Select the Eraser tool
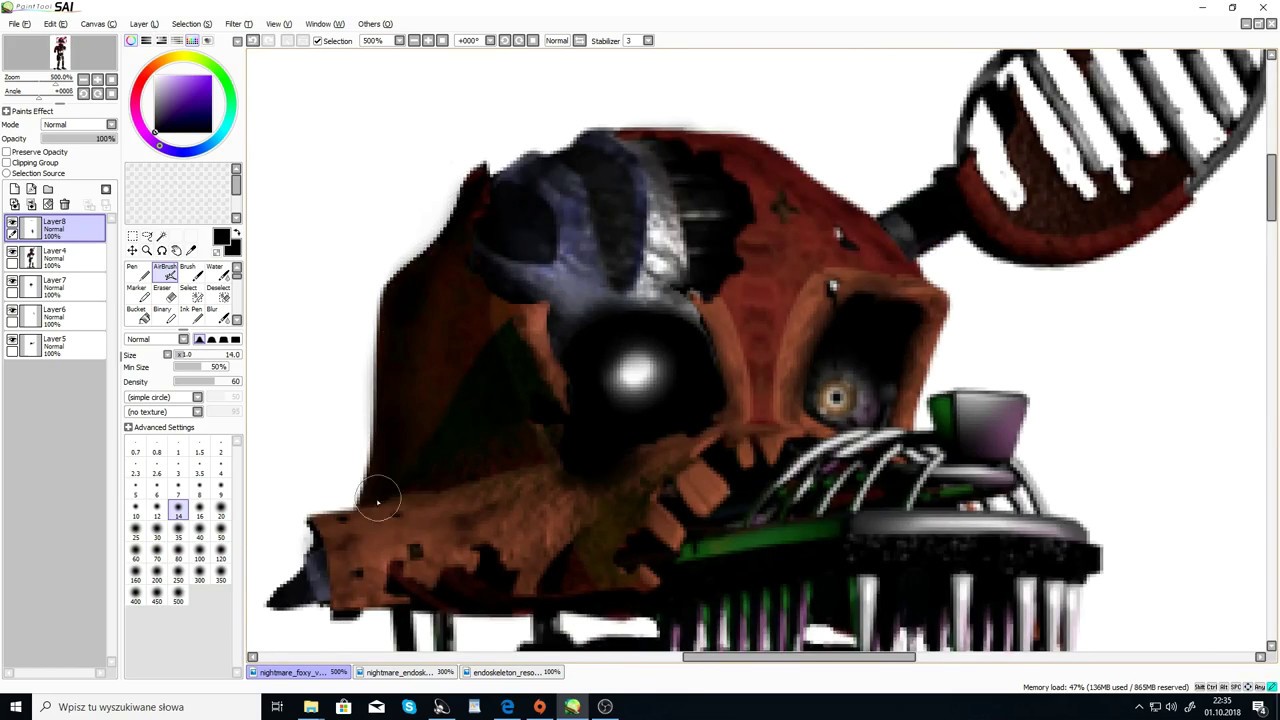Viewport: 1280px width, 720px height. (164, 293)
